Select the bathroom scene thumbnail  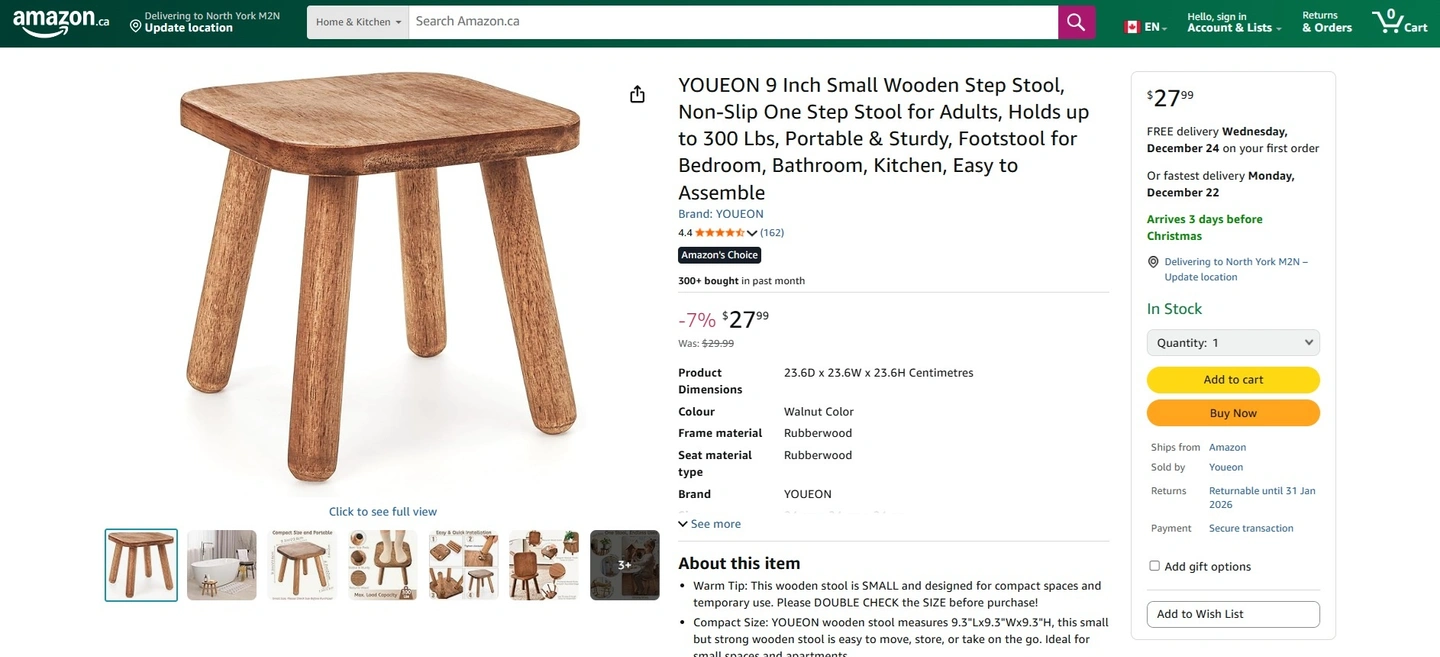[x=222, y=565]
